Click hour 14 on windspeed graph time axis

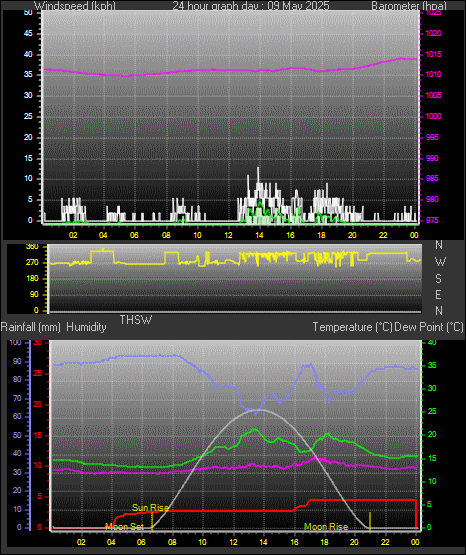[259, 235]
